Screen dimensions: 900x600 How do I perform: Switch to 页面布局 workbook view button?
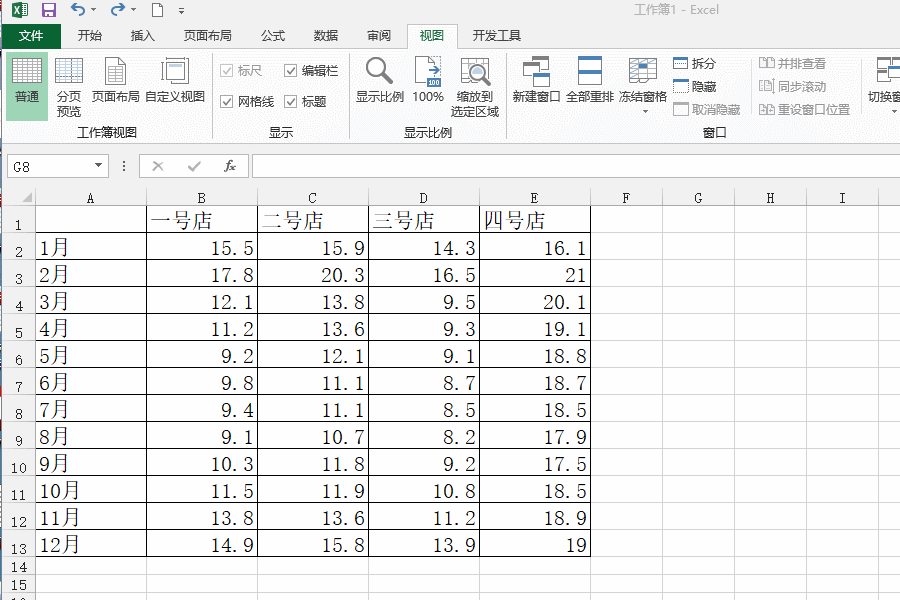coord(115,80)
